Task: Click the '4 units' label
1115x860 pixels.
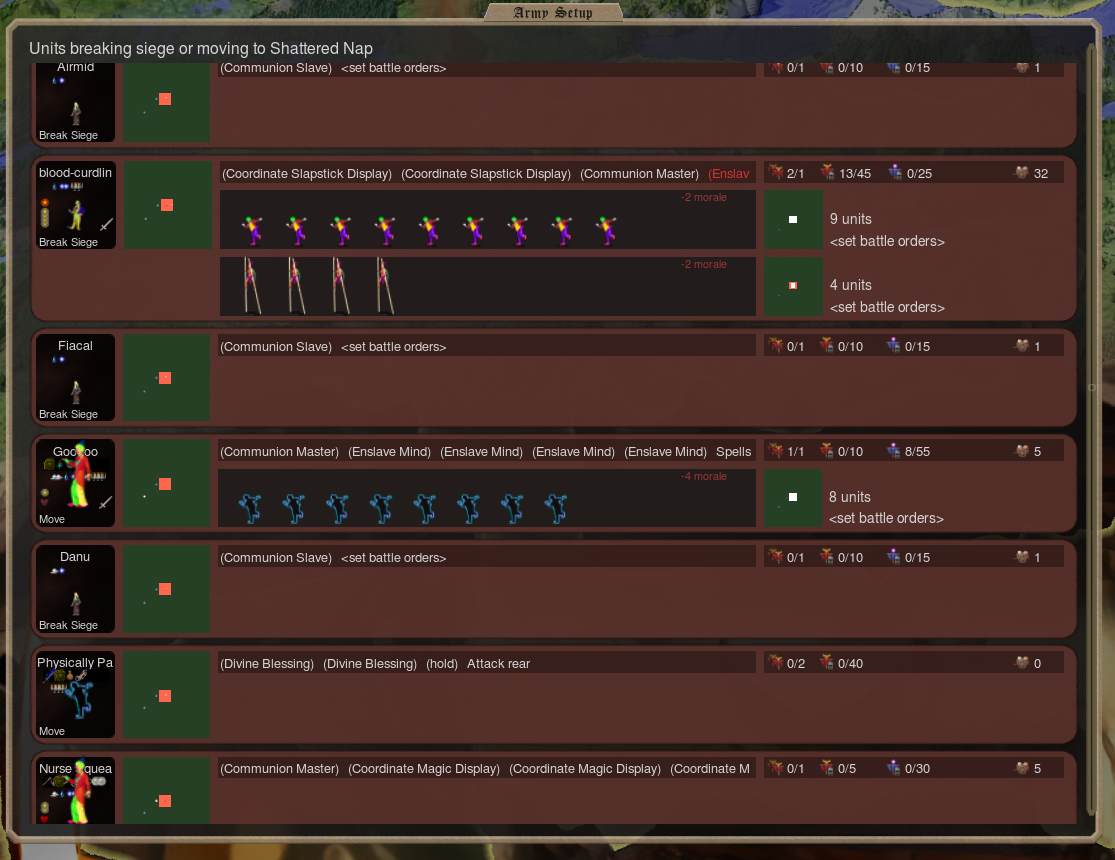Action: (850, 285)
